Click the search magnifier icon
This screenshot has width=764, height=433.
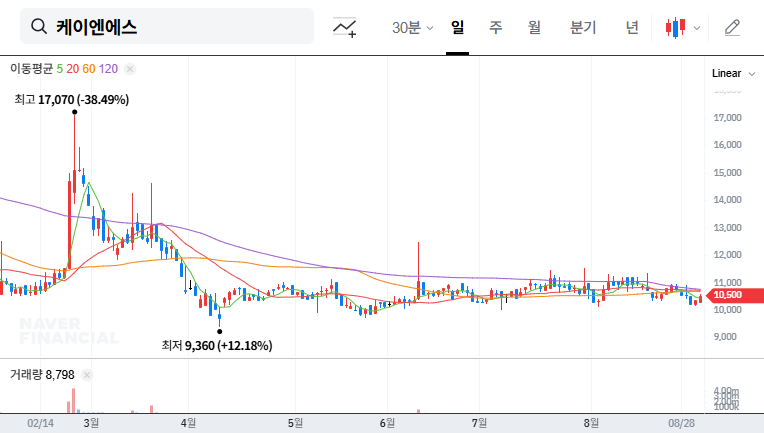39,27
